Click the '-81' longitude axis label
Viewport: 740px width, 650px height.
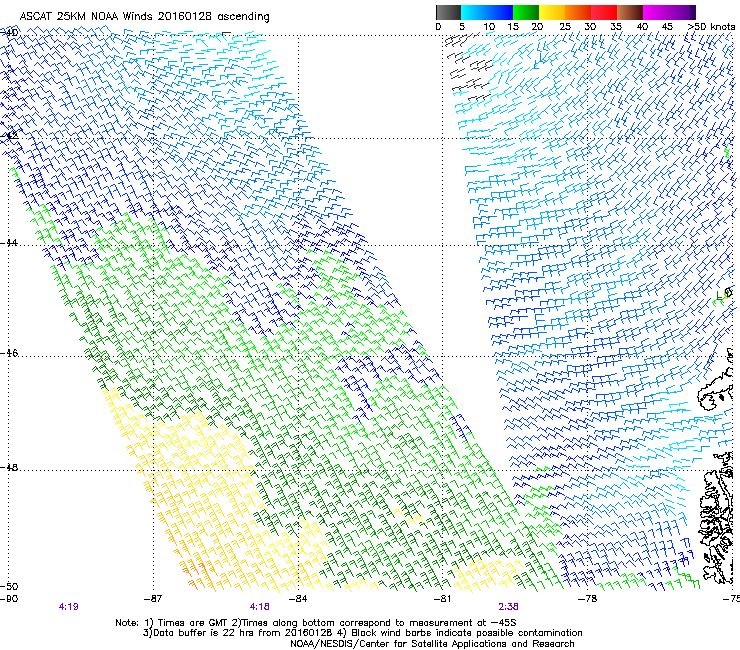443,599
